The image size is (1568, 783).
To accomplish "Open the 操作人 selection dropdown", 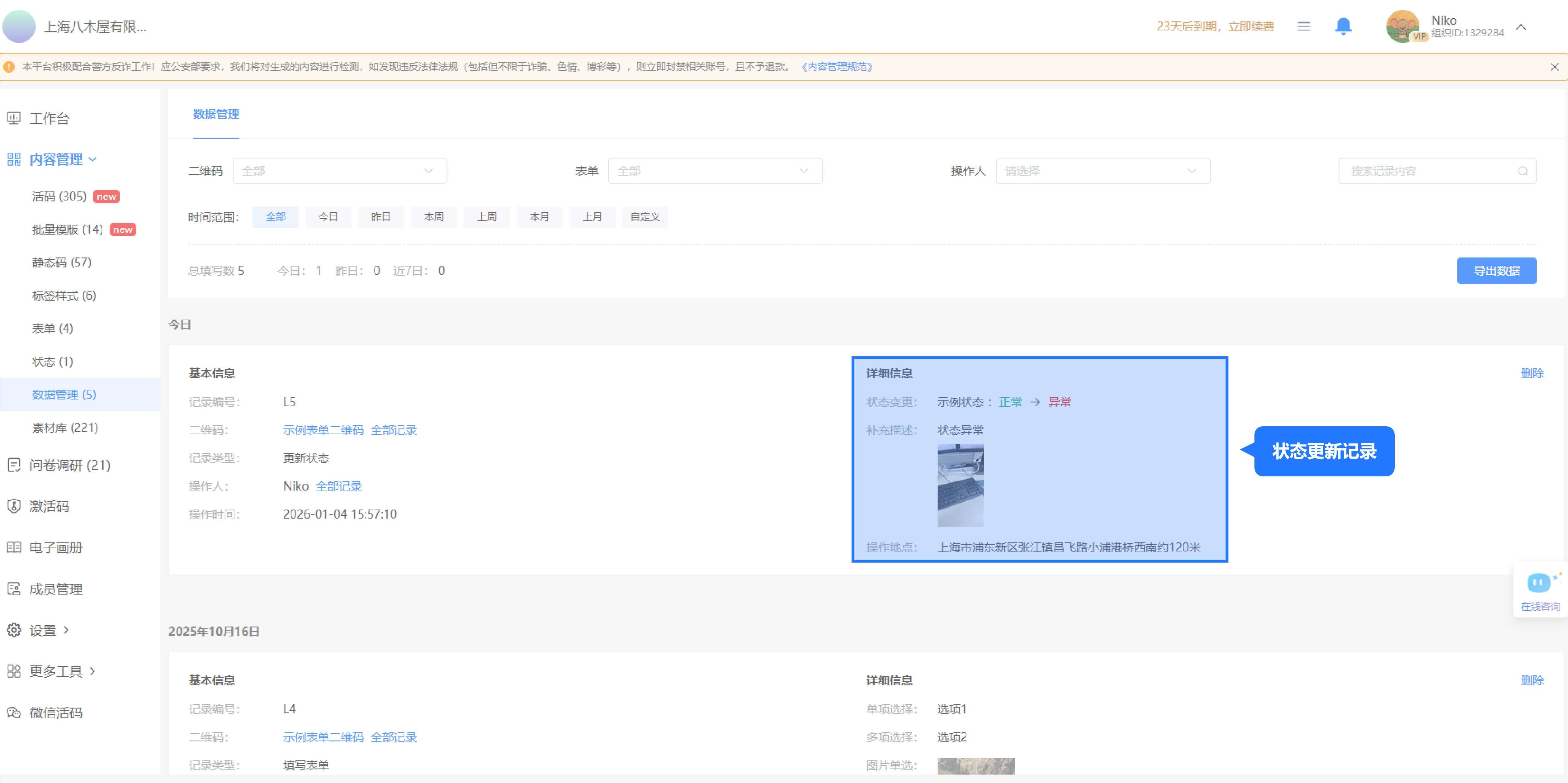I will click(1102, 171).
